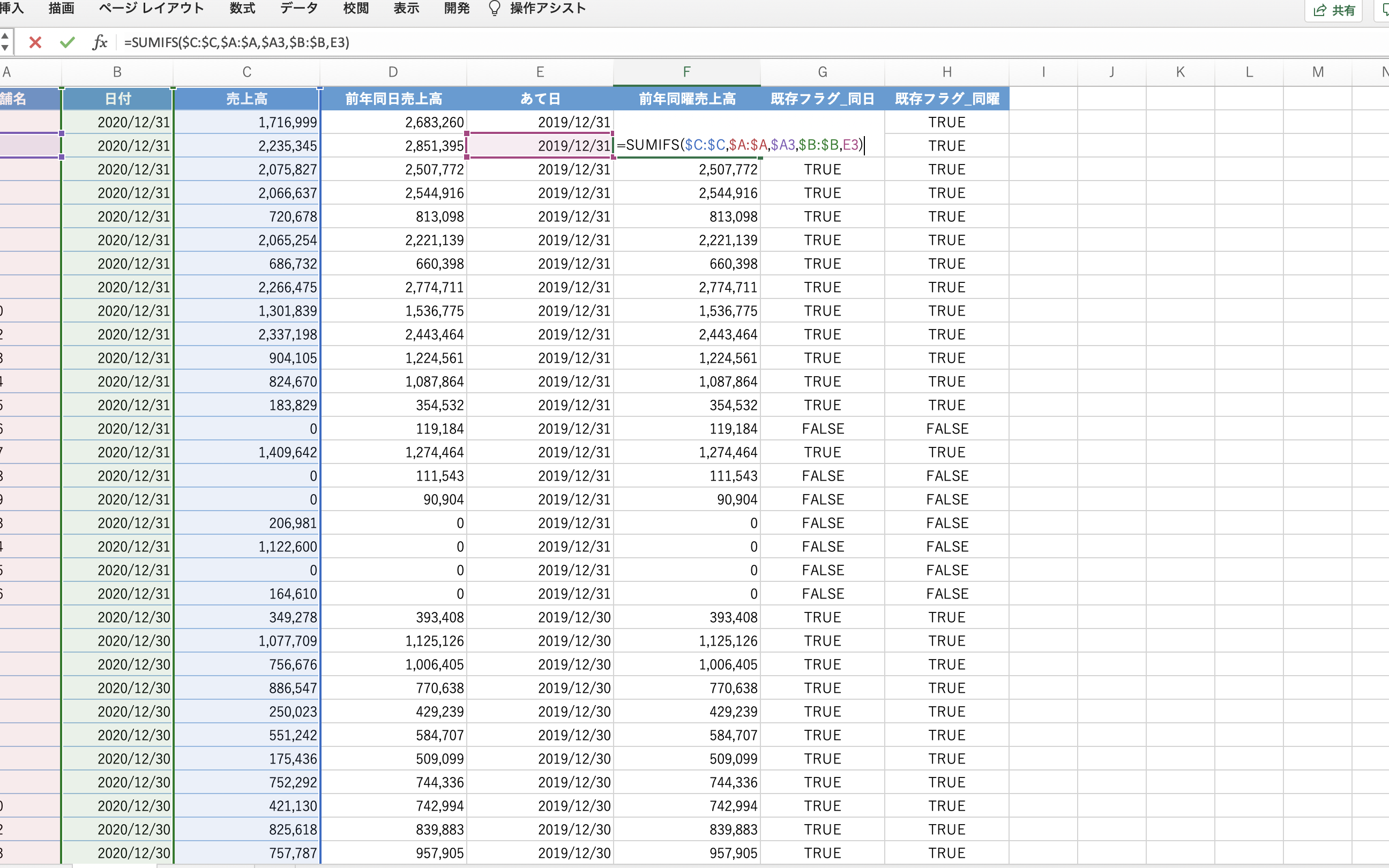
Task: Open the ページ レイアウト tab
Action: 151,8
